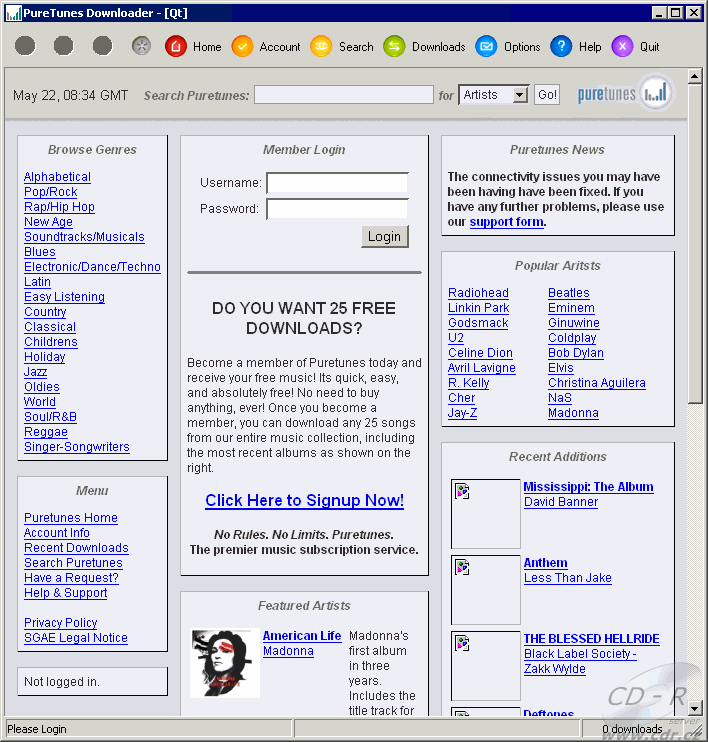Open Mississippi: The Album link

(x=588, y=487)
